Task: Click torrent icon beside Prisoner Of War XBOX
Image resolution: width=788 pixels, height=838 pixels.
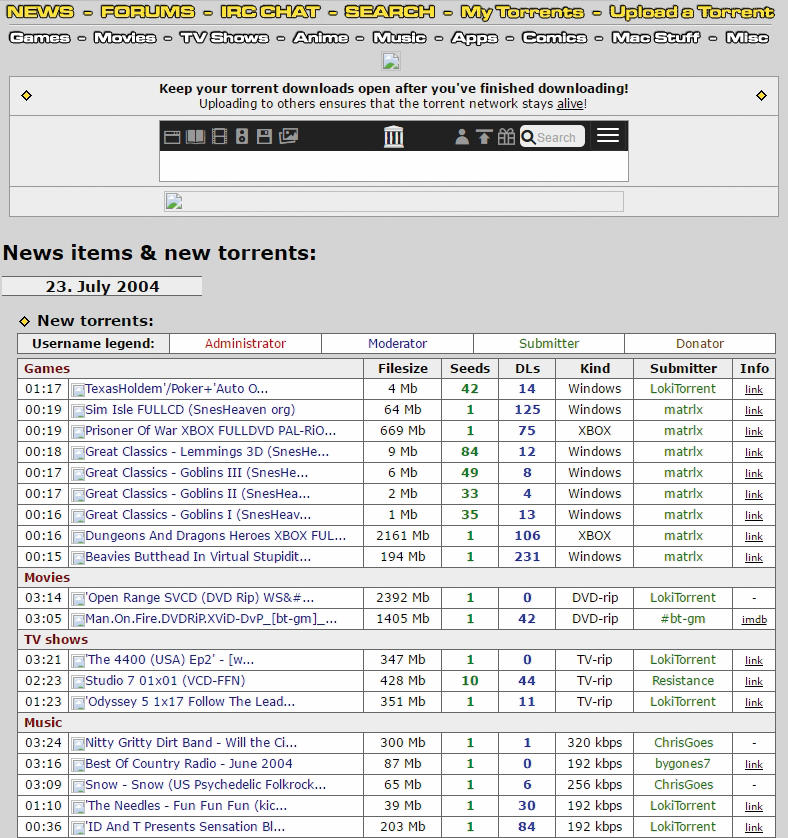Action: [x=78, y=432]
